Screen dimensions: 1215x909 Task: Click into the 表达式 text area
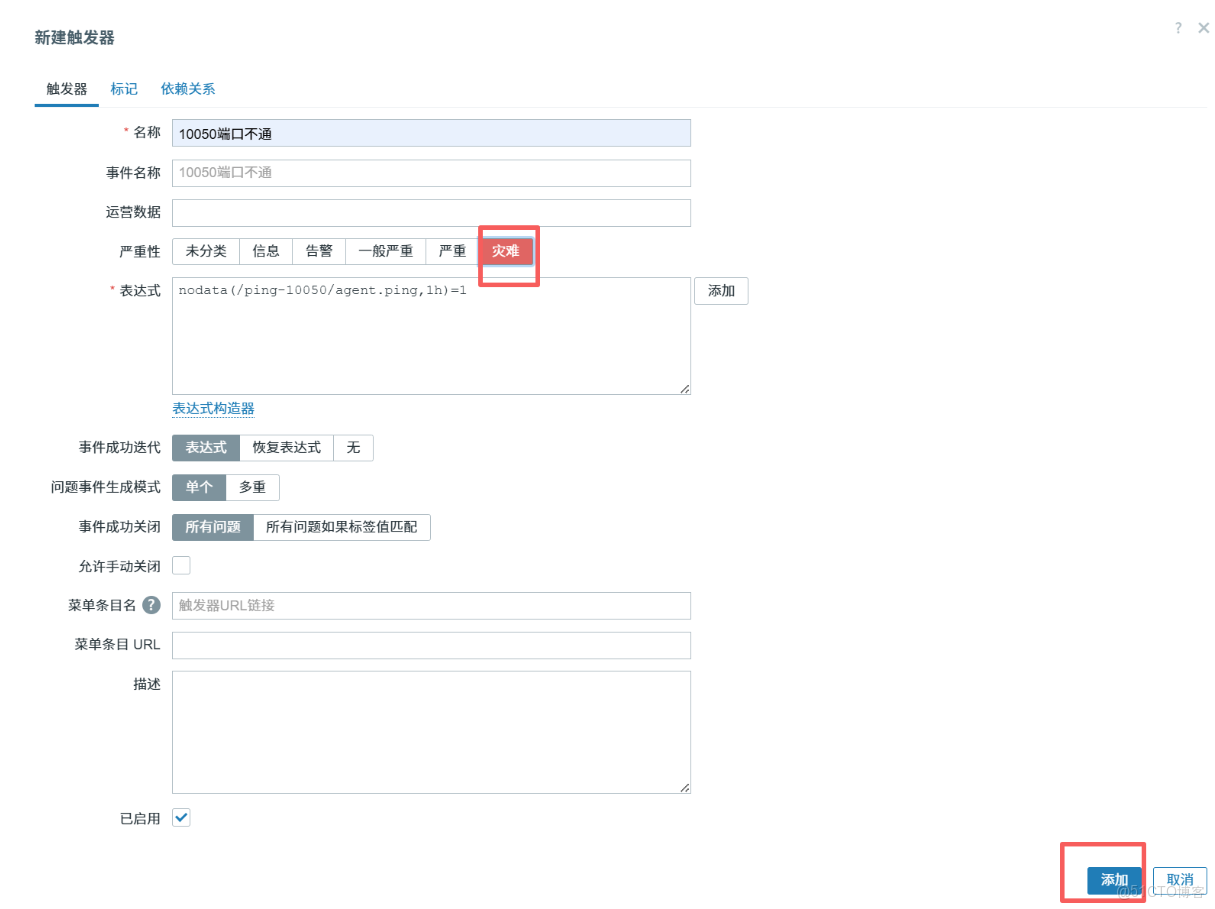(x=431, y=336)
